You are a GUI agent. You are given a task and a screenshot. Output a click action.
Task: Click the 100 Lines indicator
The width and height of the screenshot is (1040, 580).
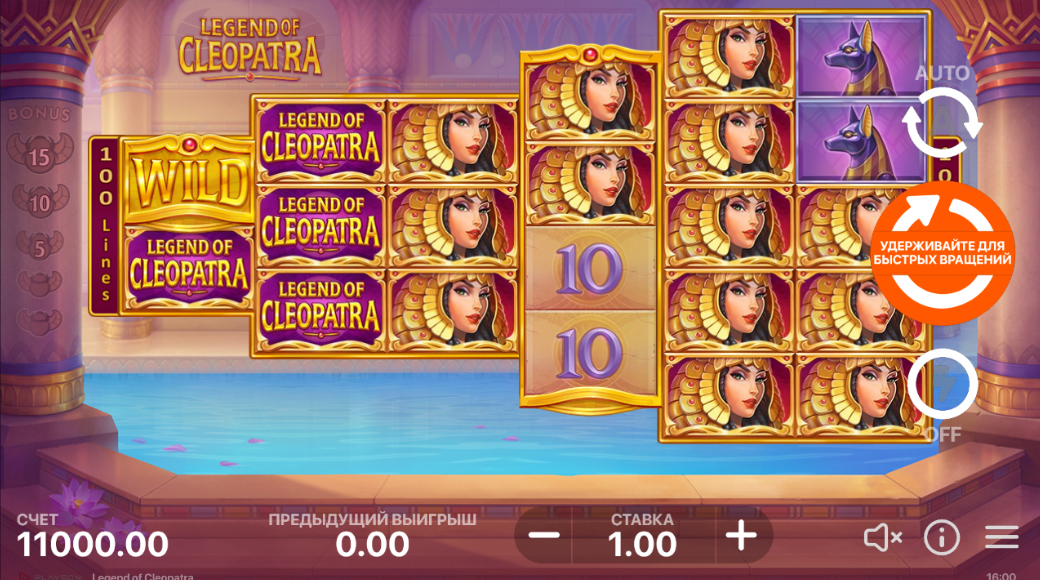(105, 226)
